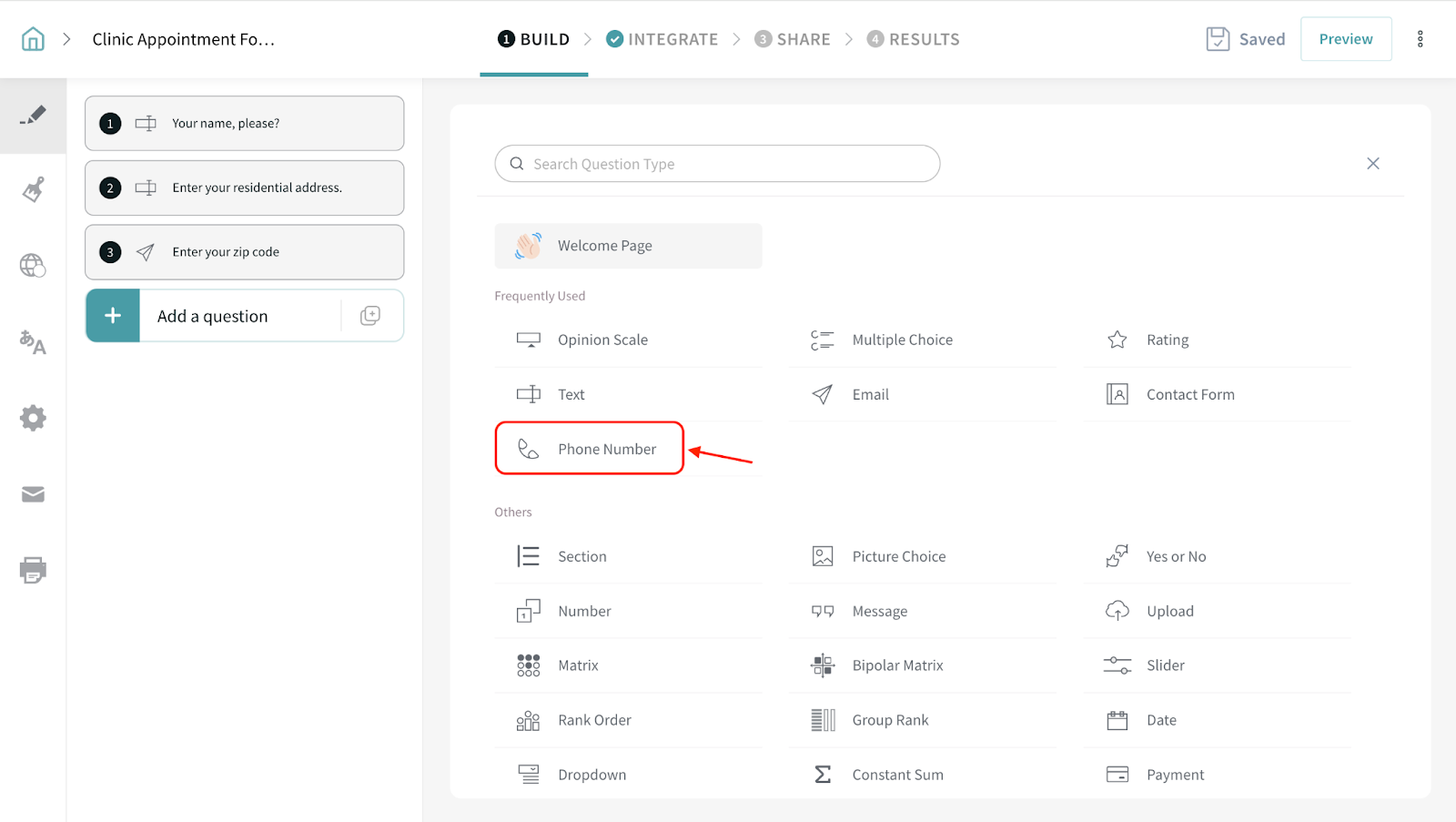Open the design paintbrush sidebar icon
The width and height of the screenshot is (1456, 822).
(x=33, y=190)
